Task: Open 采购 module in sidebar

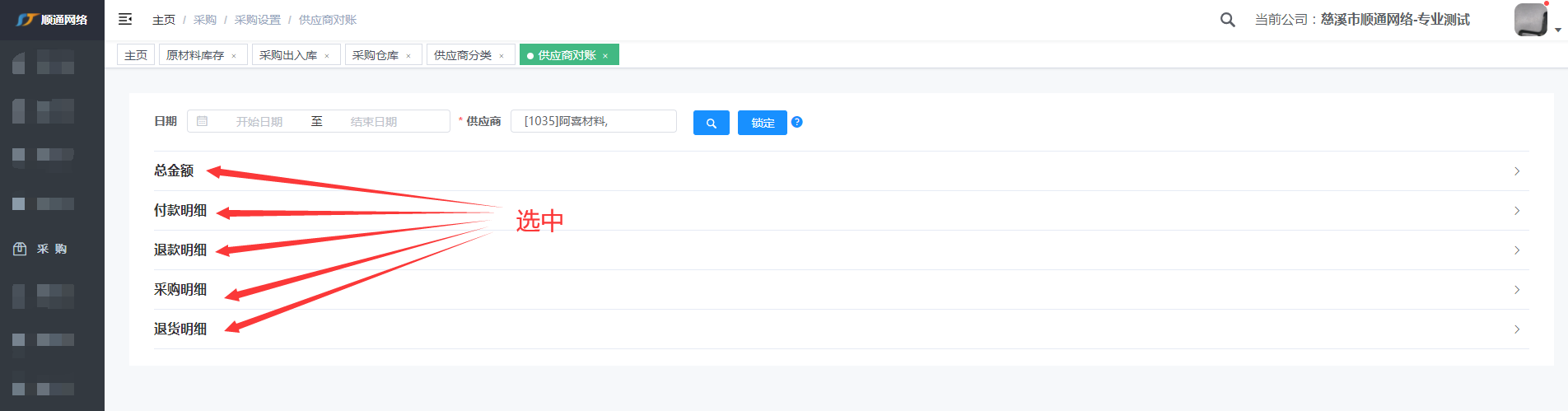Action: [x=52, y=249]
